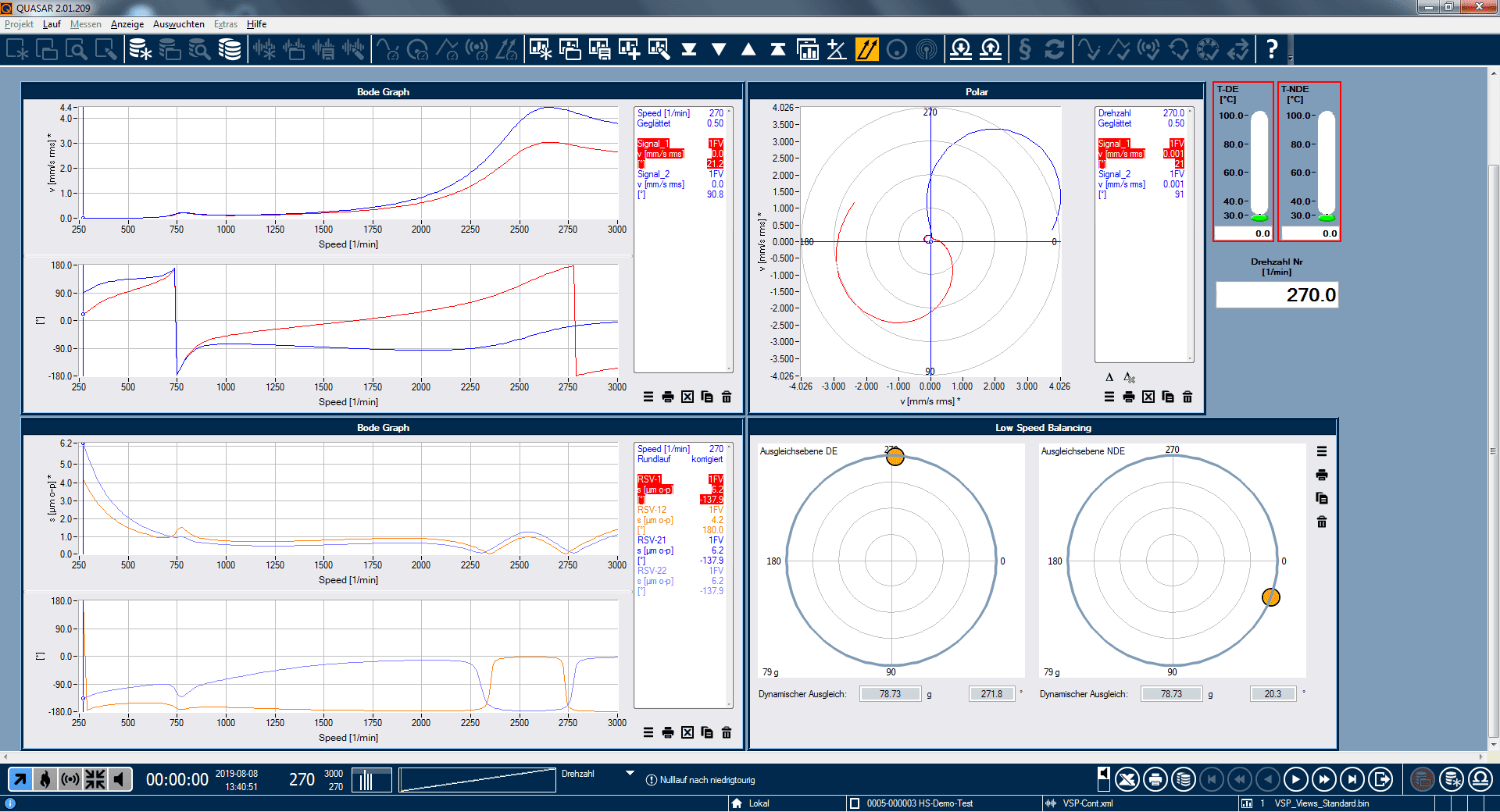Viewport: 1500px width, 812px height.
Task: Toggle the flame icon in bottom bar
Action: (45, 779)
